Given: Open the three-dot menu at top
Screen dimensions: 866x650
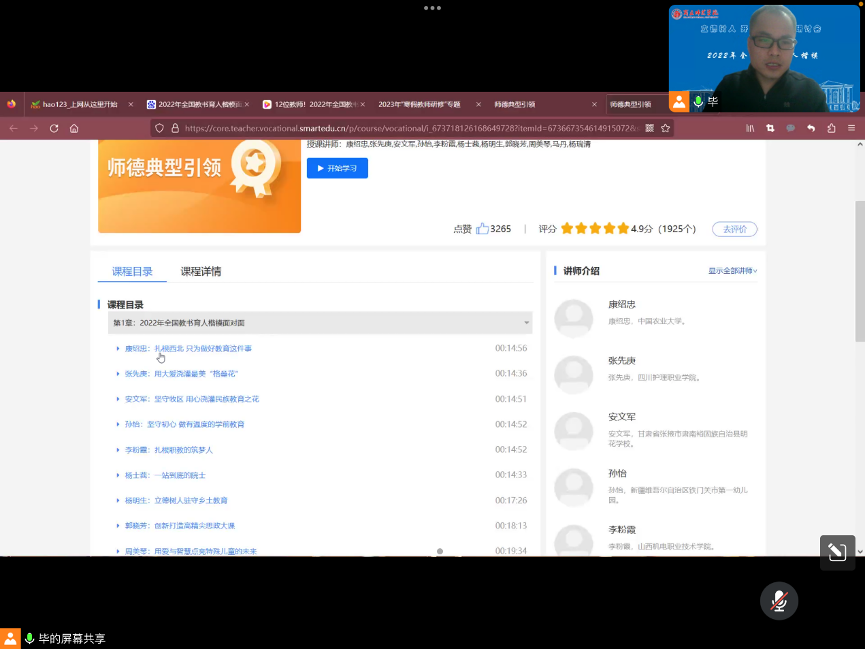Looking at the screenshot, I should pos(432,8).
